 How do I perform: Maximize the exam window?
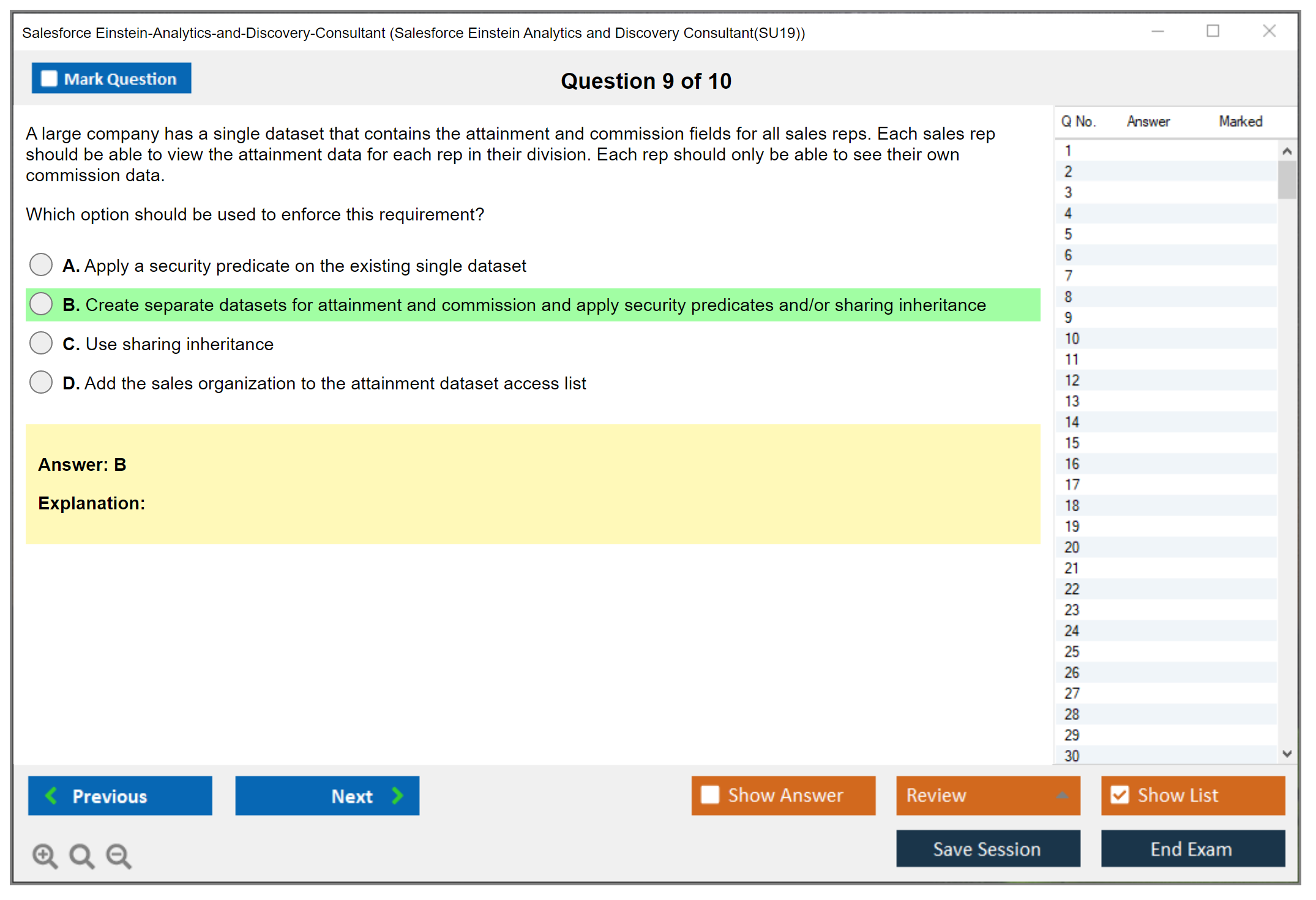pos(1213,31)
